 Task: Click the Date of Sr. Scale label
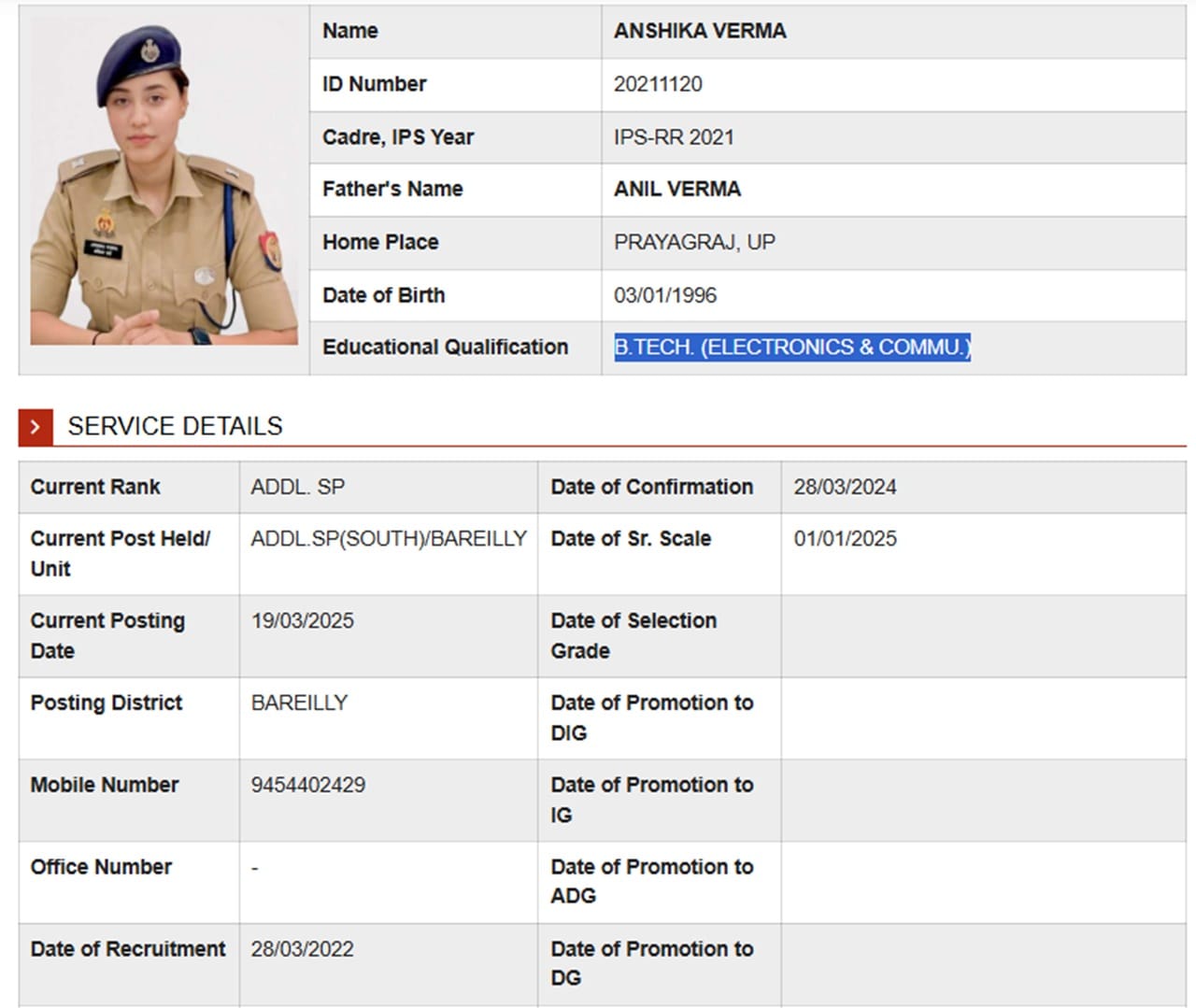pyautogui.click(x=631, y=539)
